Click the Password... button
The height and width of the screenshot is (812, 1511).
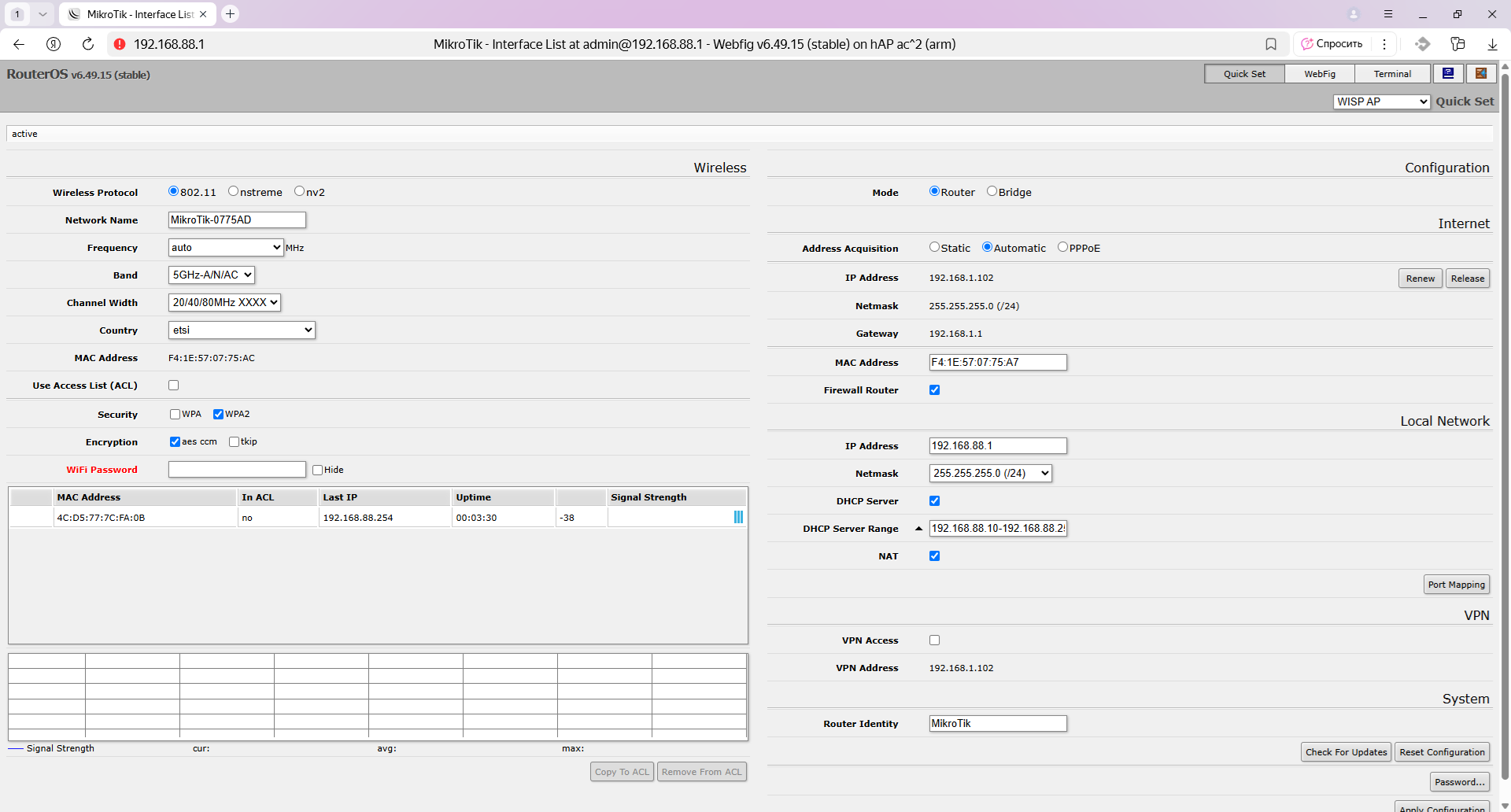click(1460, 782)
